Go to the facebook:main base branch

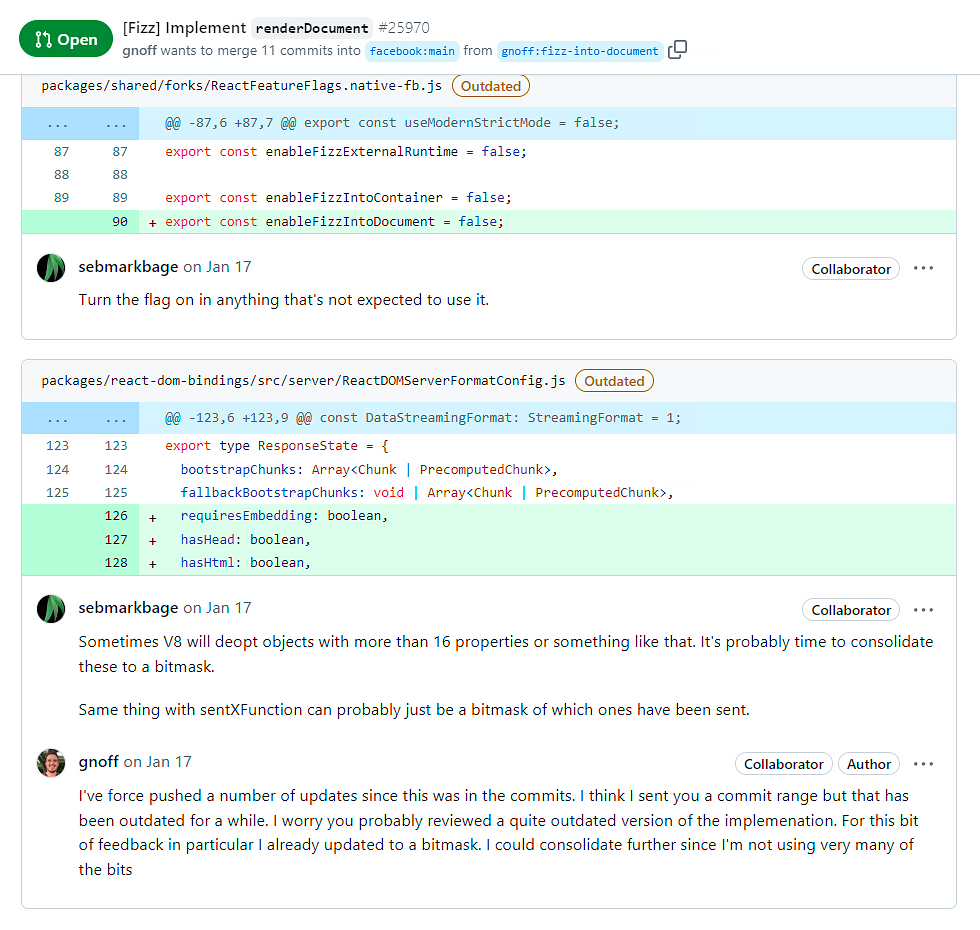[x=411, y=51]
